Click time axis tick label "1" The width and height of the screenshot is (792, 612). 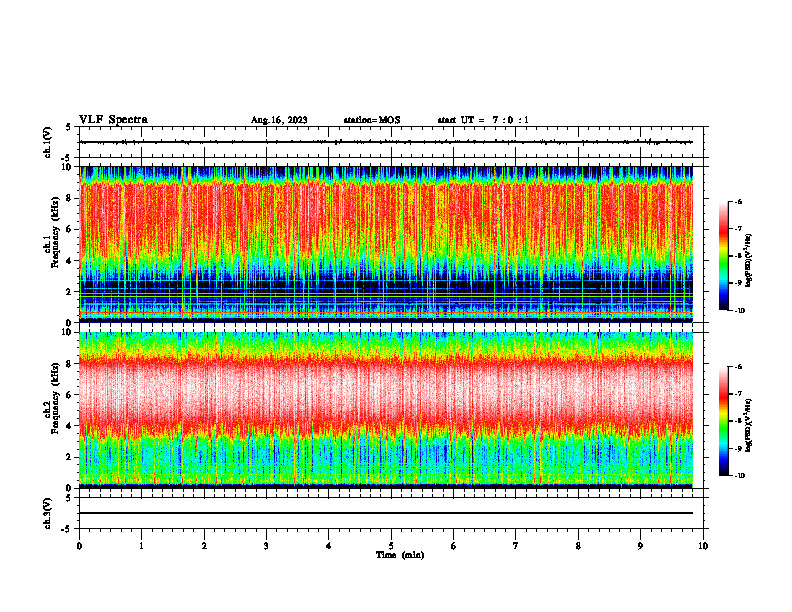click(x=142, y=546)
